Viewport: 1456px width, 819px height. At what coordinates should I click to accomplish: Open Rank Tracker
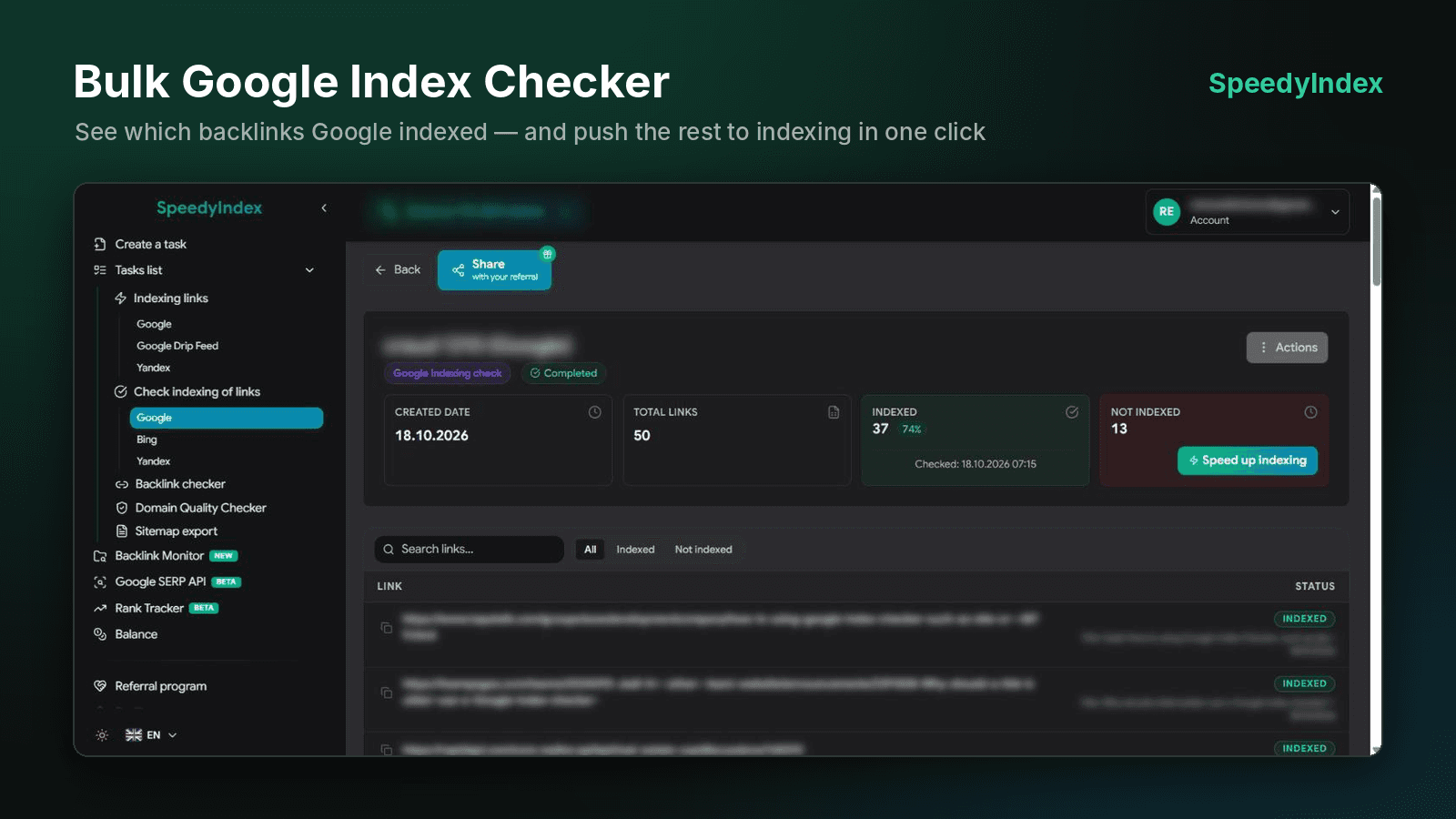pyautogui.click(x=156, y=608)
